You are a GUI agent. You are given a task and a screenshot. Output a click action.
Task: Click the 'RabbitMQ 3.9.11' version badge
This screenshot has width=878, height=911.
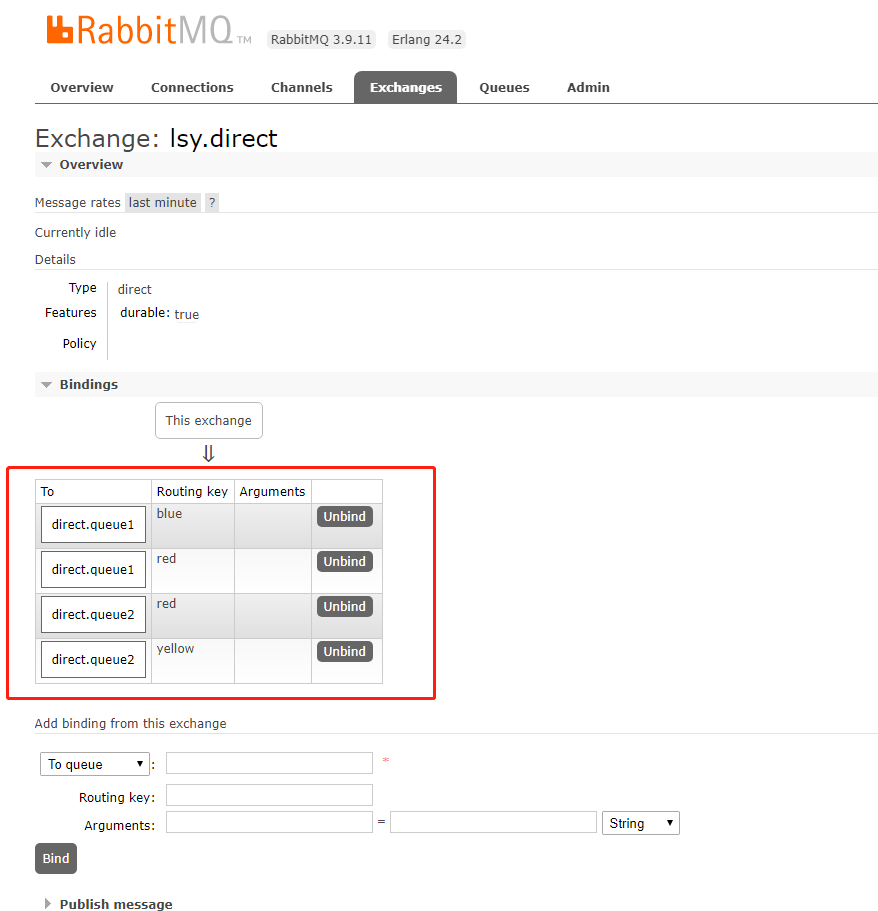[x=321, y=40]
